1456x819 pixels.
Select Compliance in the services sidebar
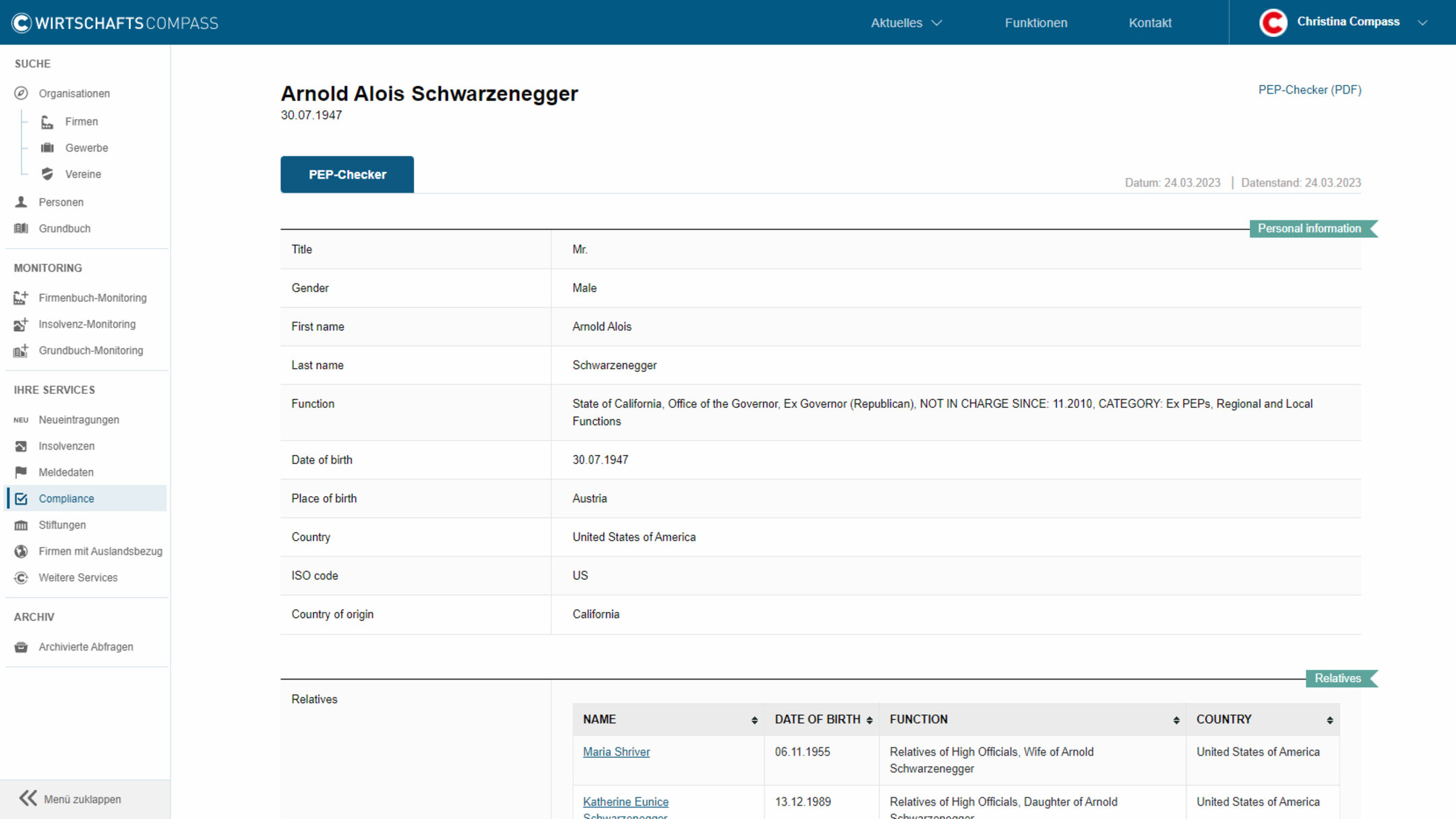click(66, 499)
